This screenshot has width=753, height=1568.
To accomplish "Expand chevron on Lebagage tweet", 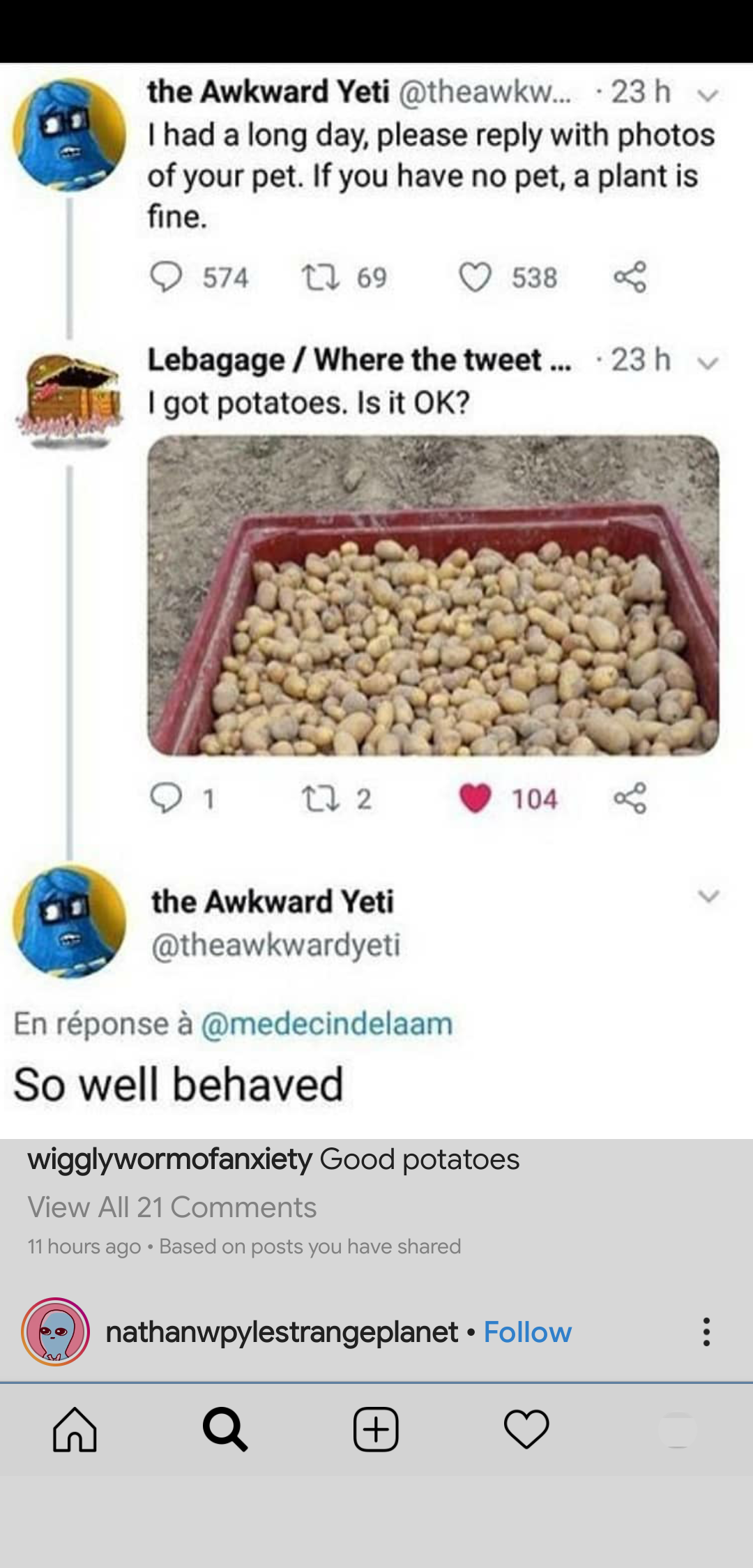I will (708, 363).
